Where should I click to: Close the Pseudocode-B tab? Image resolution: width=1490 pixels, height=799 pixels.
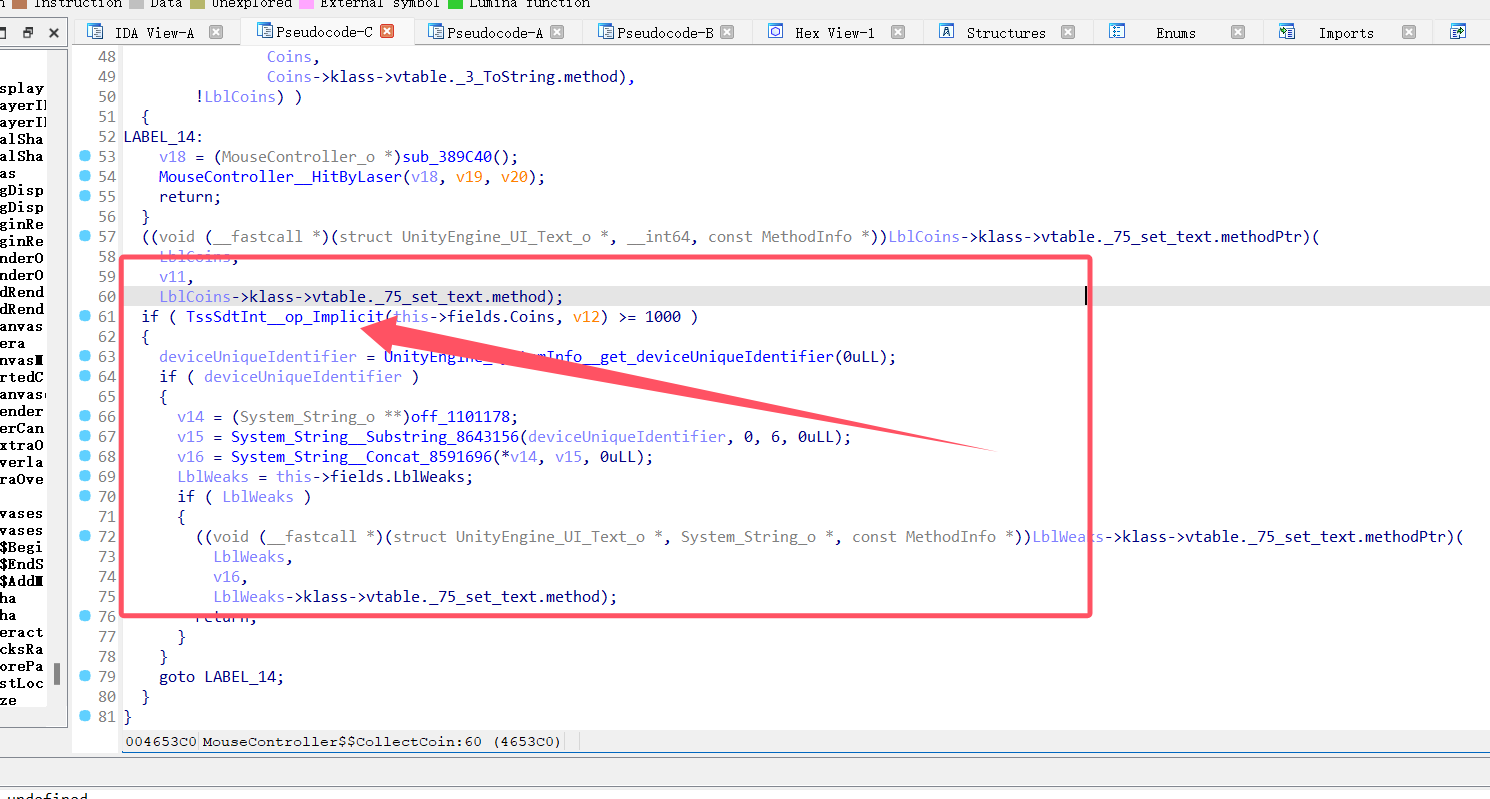coord(728,32)
